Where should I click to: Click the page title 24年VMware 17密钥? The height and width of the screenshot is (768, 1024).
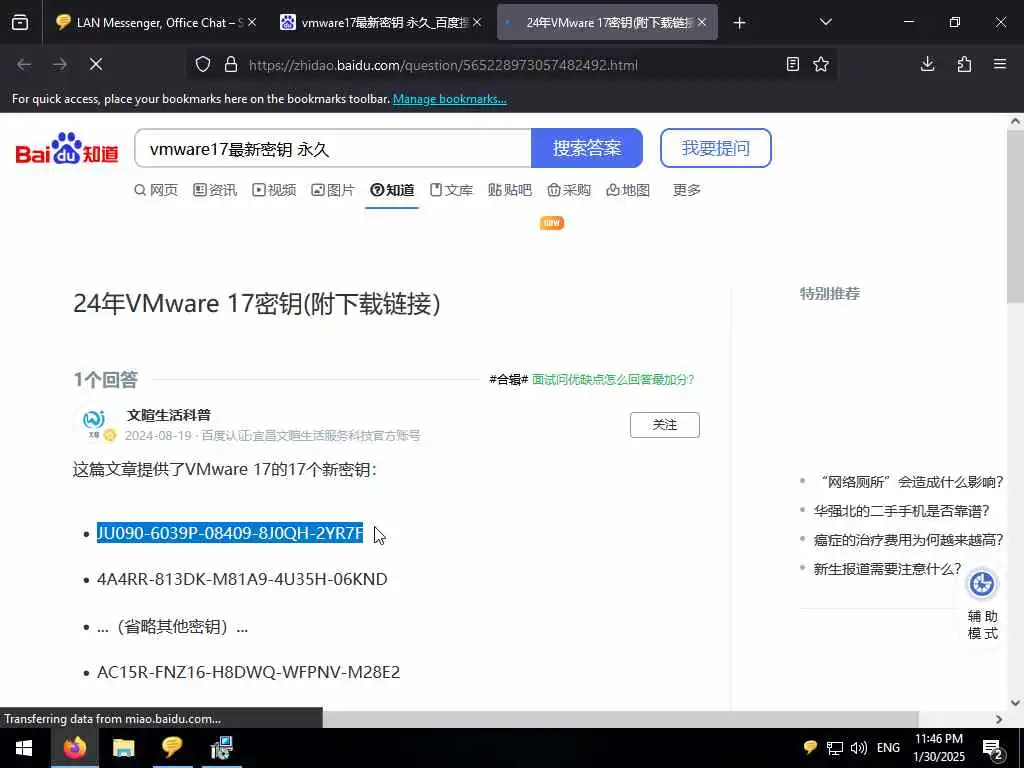tap(257, 304)
